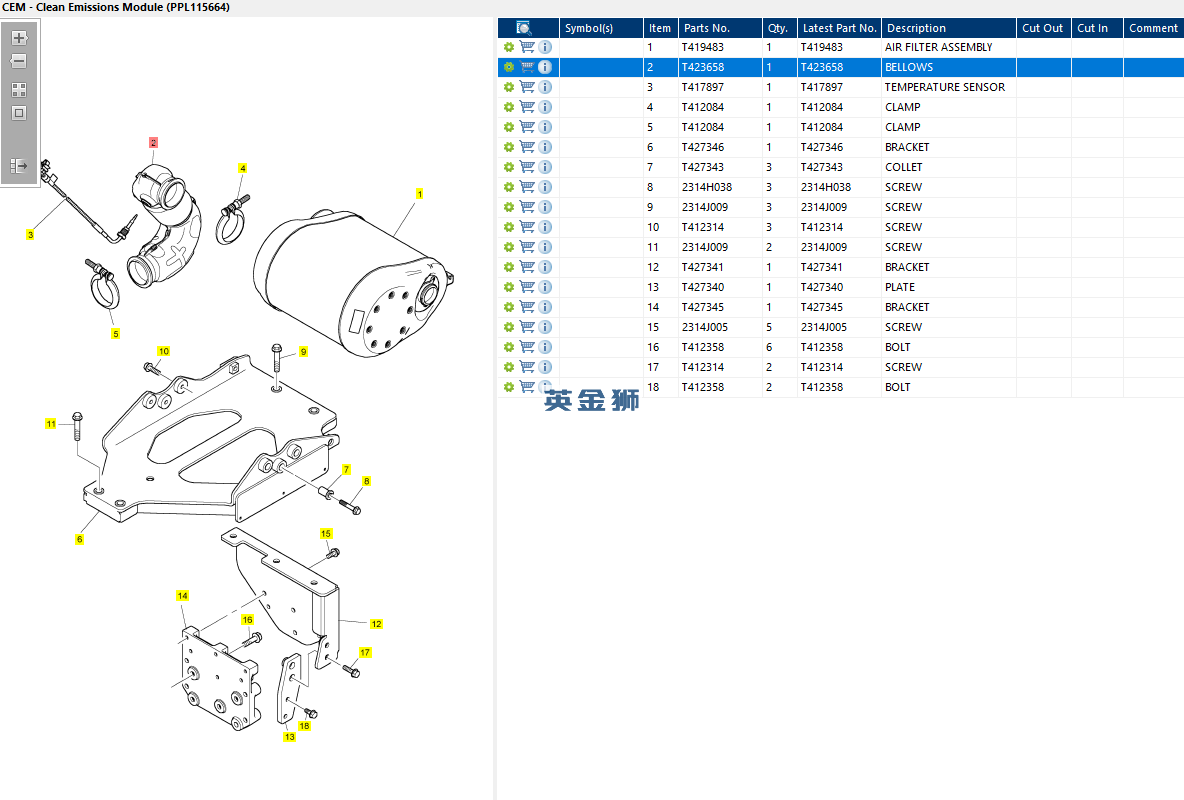Open info for the BELLOWS row

(x=545, y=67)
